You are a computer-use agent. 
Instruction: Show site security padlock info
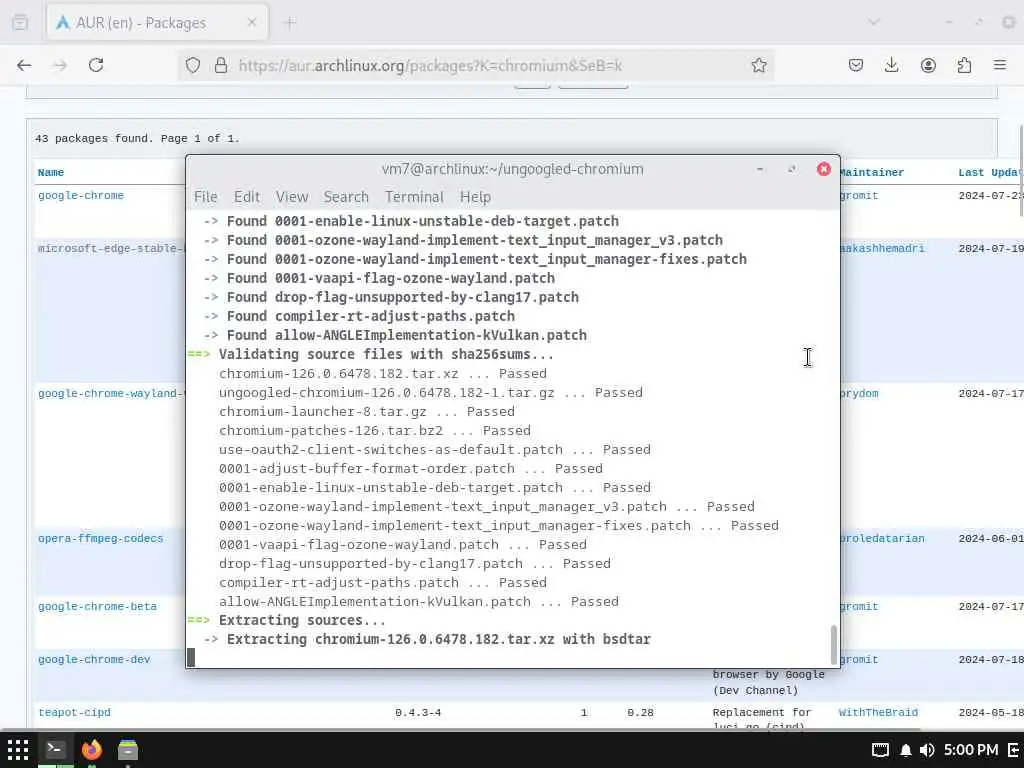click(x=221, y=65)
